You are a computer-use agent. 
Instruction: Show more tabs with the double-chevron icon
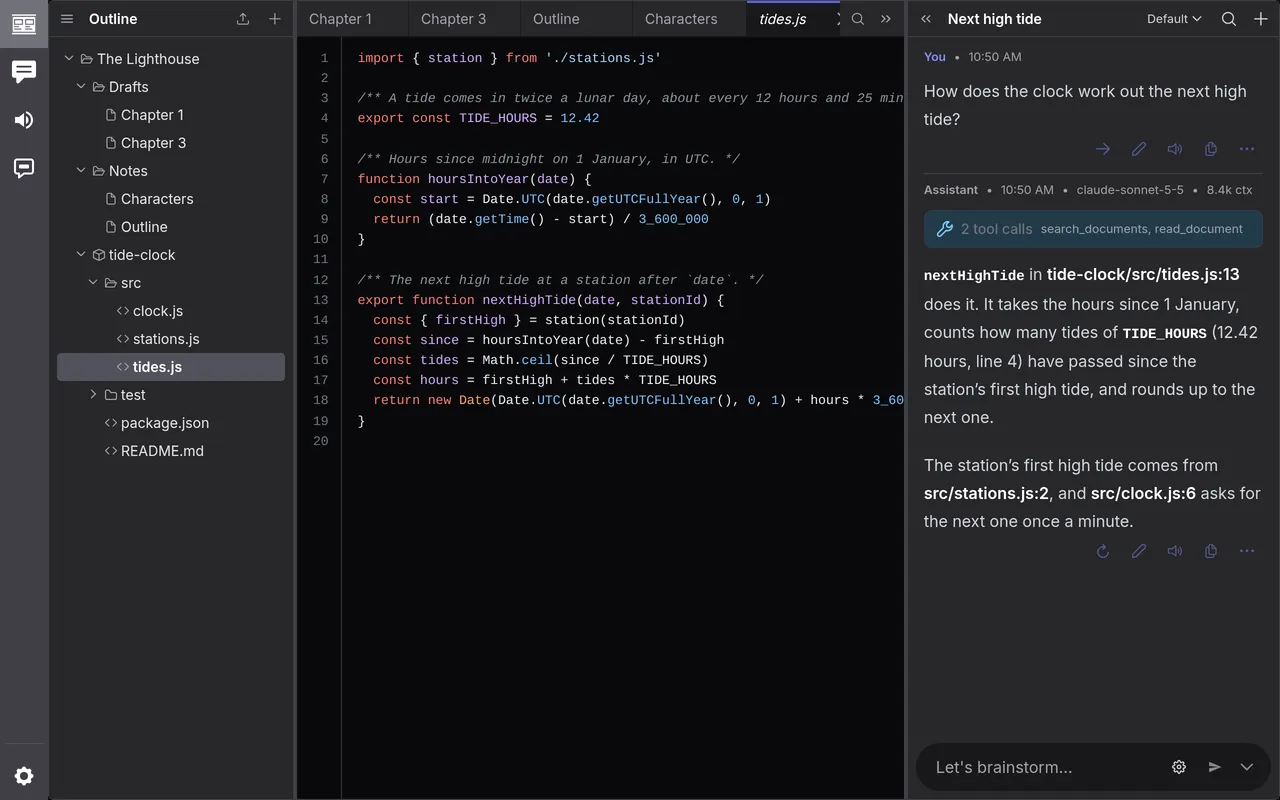886,19
